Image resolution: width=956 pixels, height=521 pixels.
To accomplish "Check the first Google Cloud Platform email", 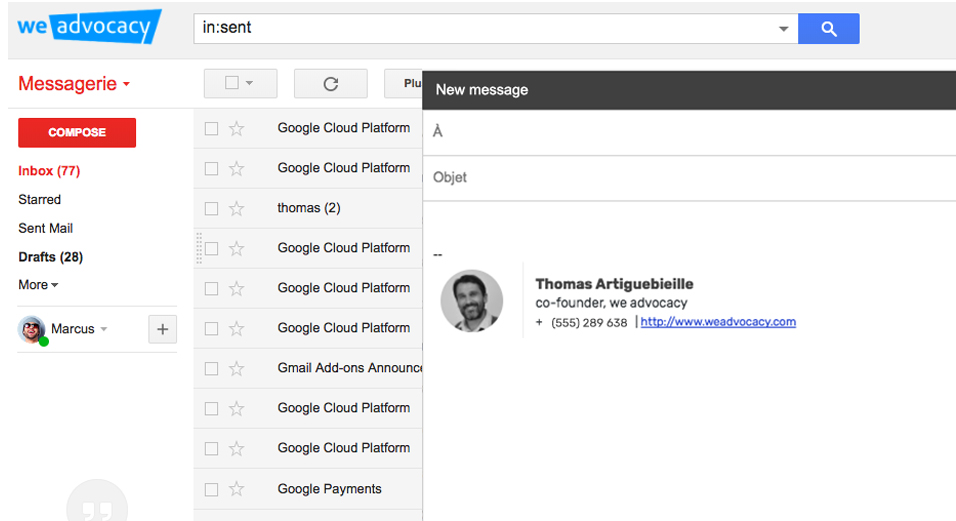I will (212, 129).
